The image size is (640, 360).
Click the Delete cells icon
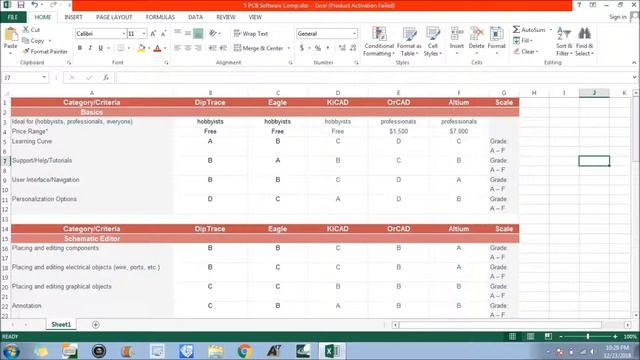point(476,33)
